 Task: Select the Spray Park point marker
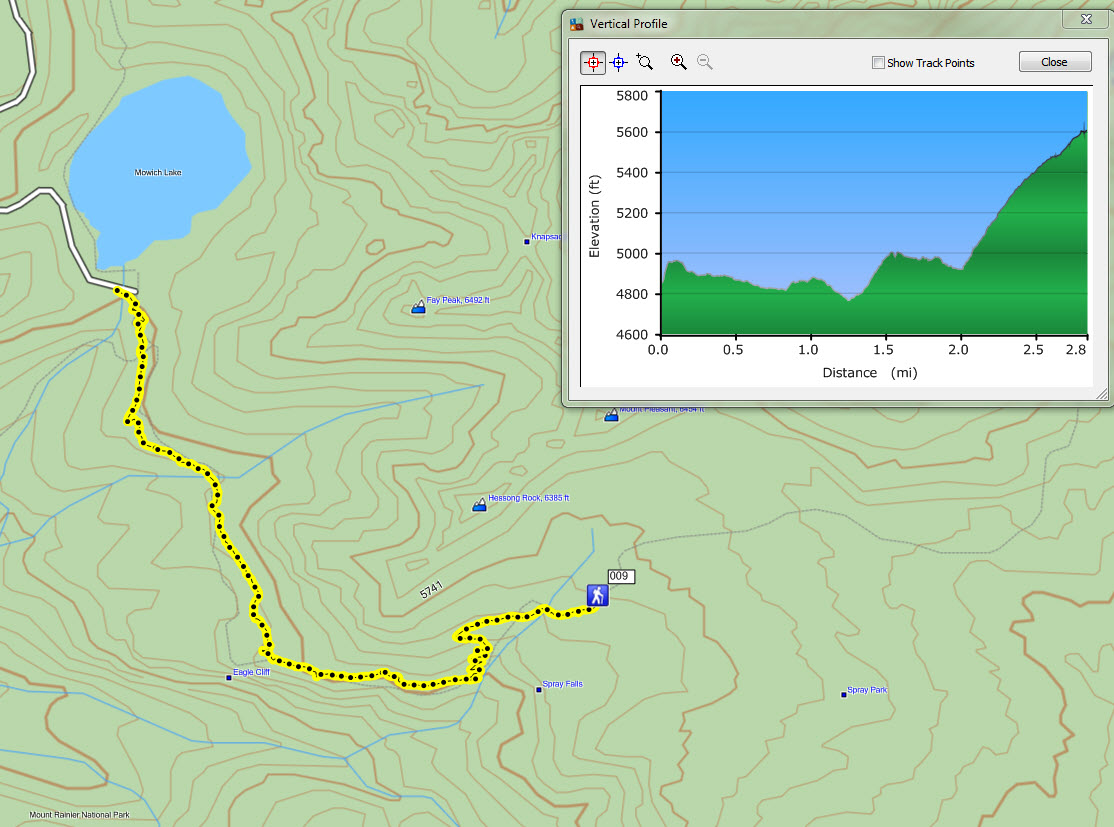click(x=844, y=694)
